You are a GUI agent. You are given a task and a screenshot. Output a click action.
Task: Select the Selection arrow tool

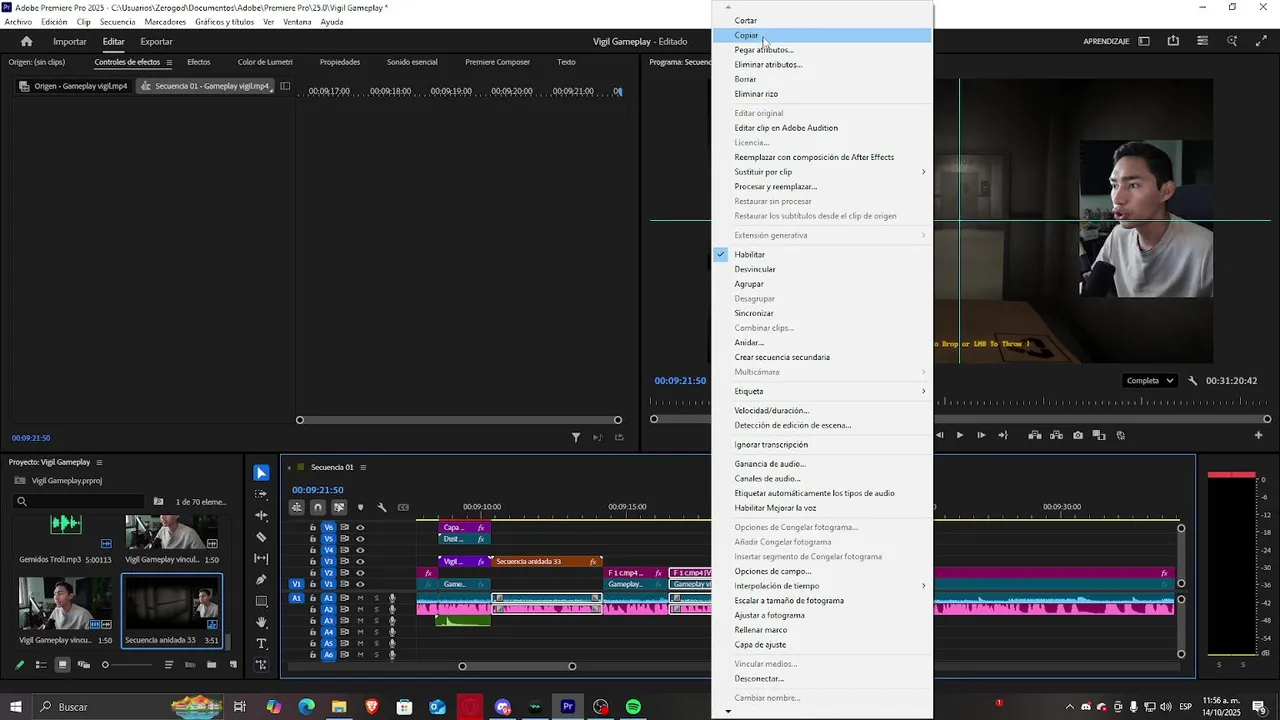coord(261,473)
